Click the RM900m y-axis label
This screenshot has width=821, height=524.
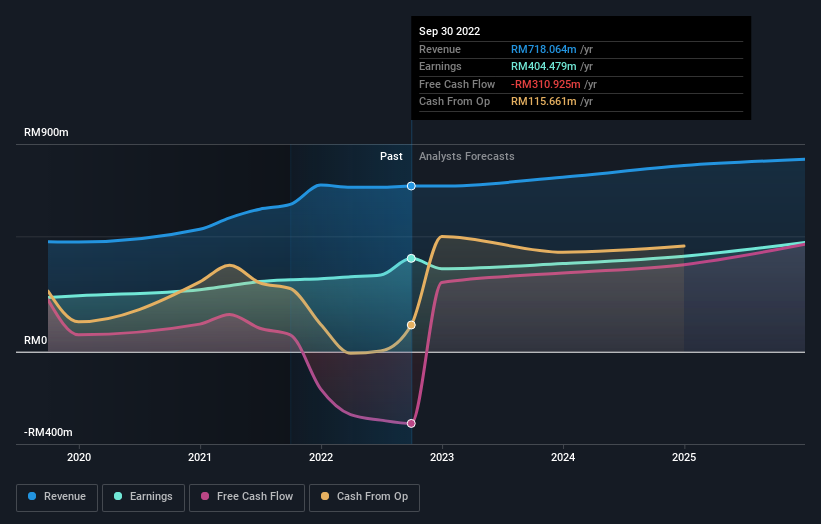pos(46,132)
